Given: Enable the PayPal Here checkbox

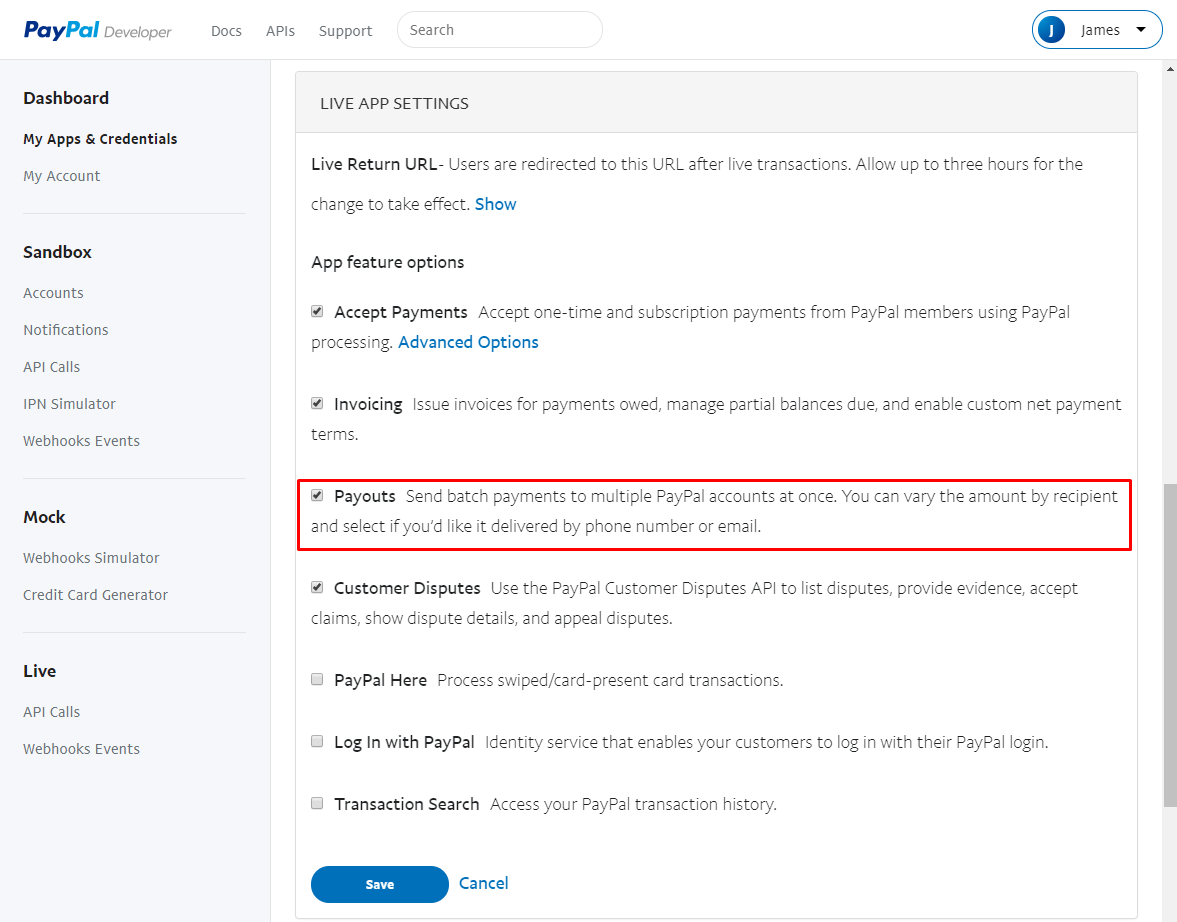Looking at the screenshot, I should pos(318,679).
